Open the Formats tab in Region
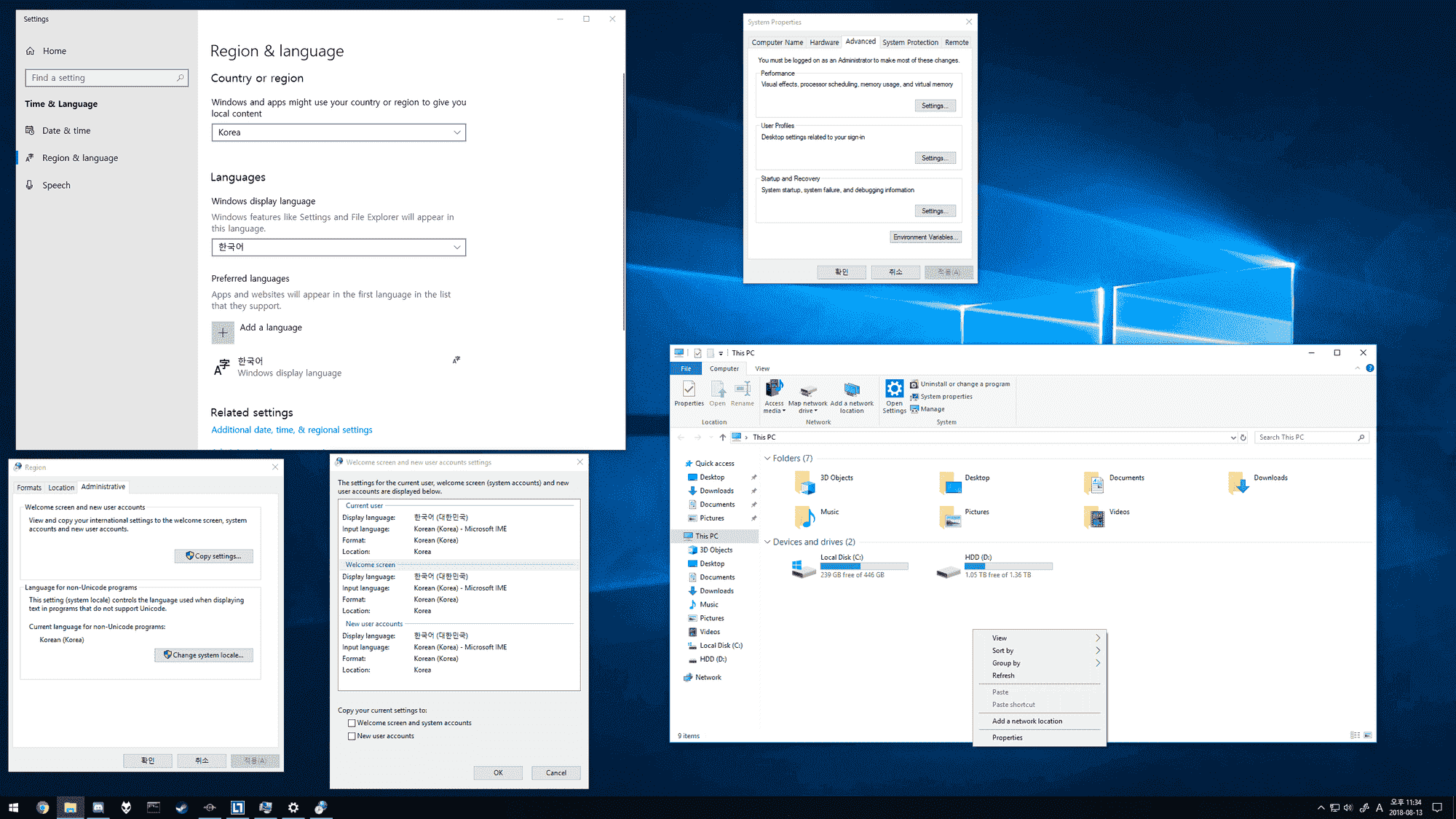Viewport: 1456px width, 819px height. 29,488
